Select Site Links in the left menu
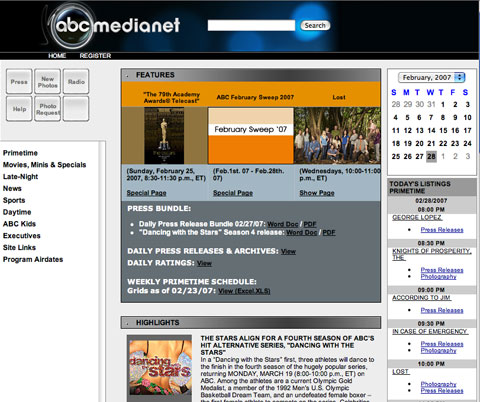This screenshot has width=480, height=402. [19, 247]
